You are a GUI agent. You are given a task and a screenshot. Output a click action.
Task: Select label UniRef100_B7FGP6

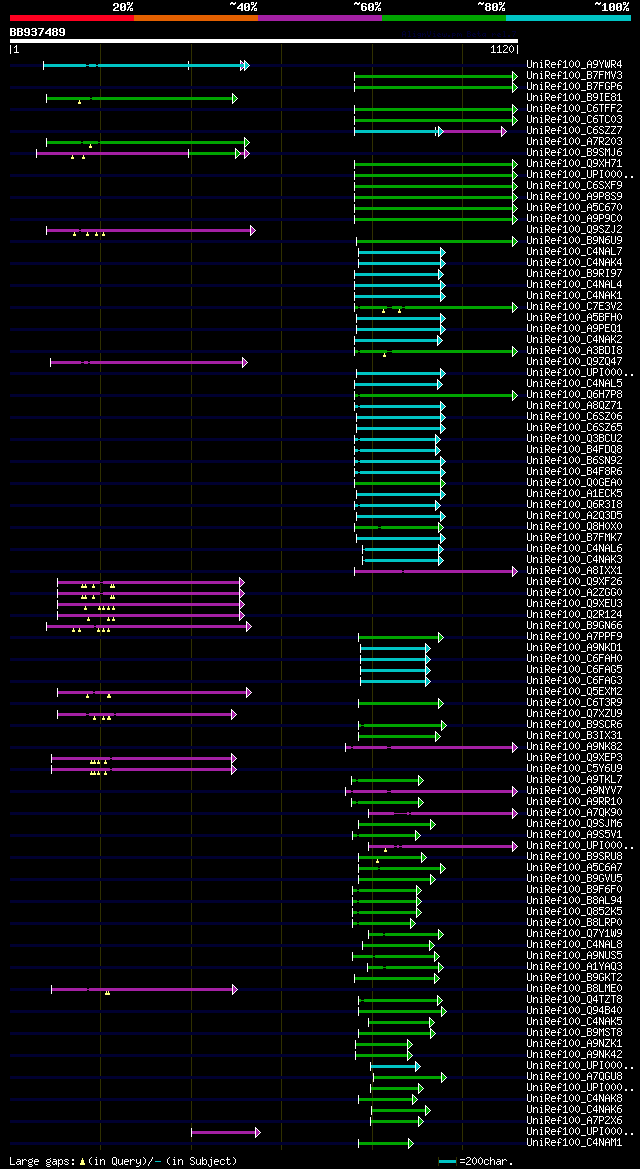click(574, 87)
